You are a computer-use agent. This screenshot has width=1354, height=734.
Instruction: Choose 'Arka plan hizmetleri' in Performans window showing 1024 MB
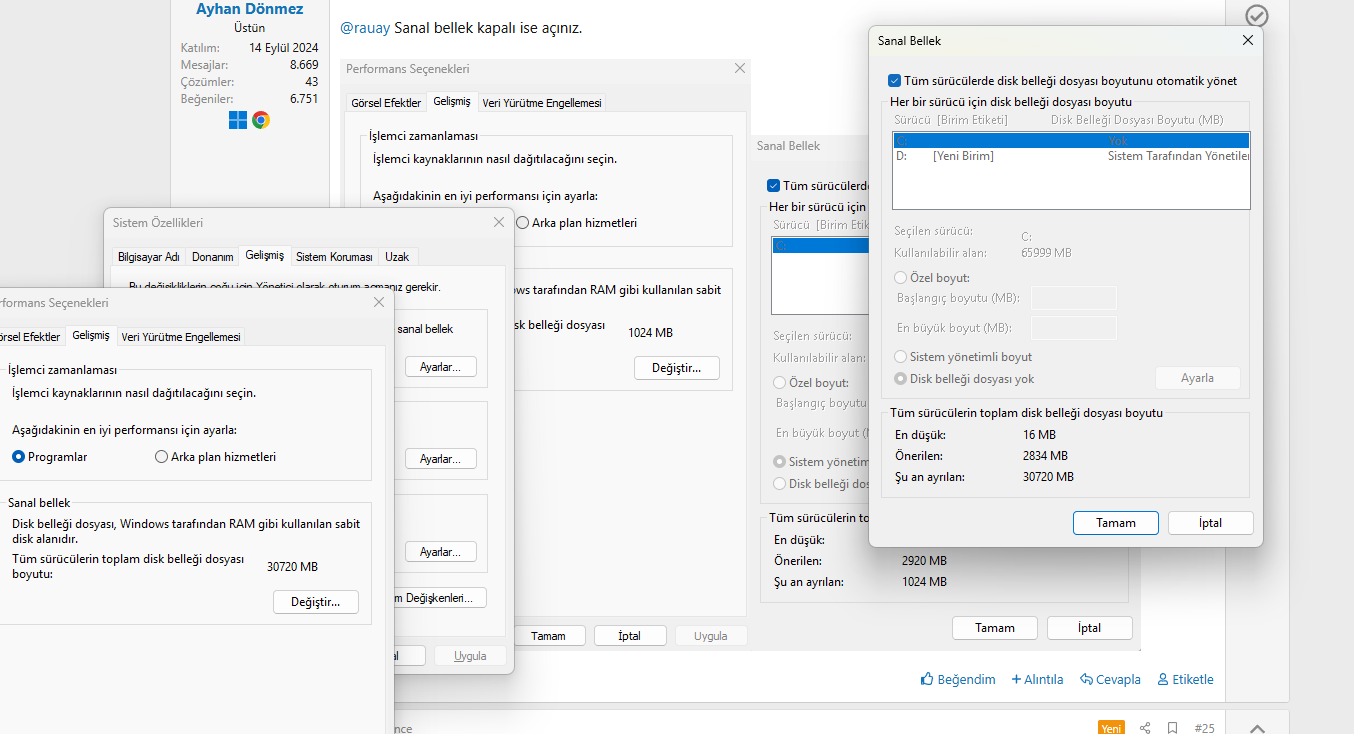click(522, 223)
